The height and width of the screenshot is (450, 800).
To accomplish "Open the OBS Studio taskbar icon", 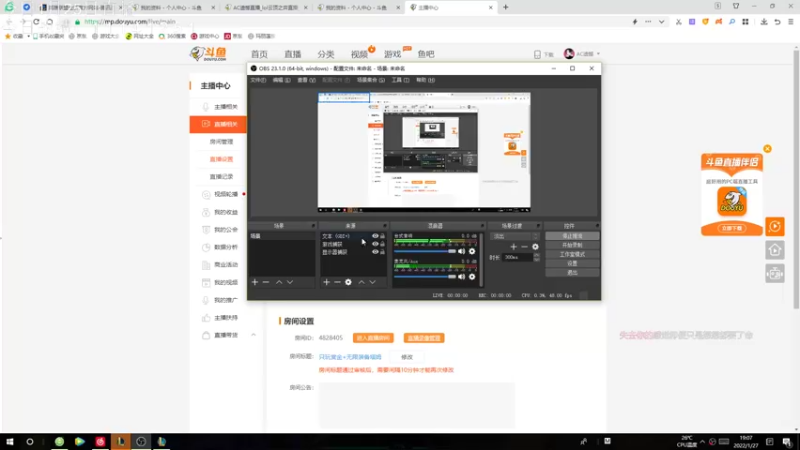I will click(x=141, y=442).
